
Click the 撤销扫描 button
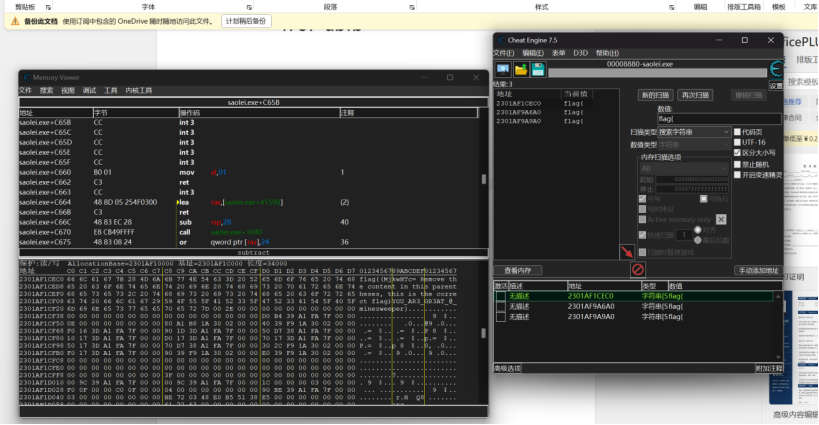pos(748,95)
